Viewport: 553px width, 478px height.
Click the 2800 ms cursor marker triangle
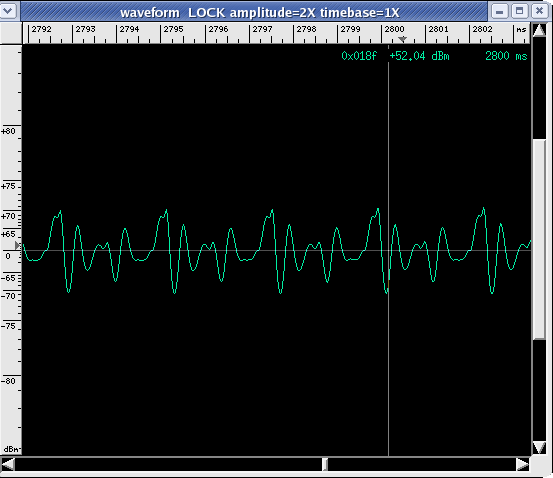[402, 39]
